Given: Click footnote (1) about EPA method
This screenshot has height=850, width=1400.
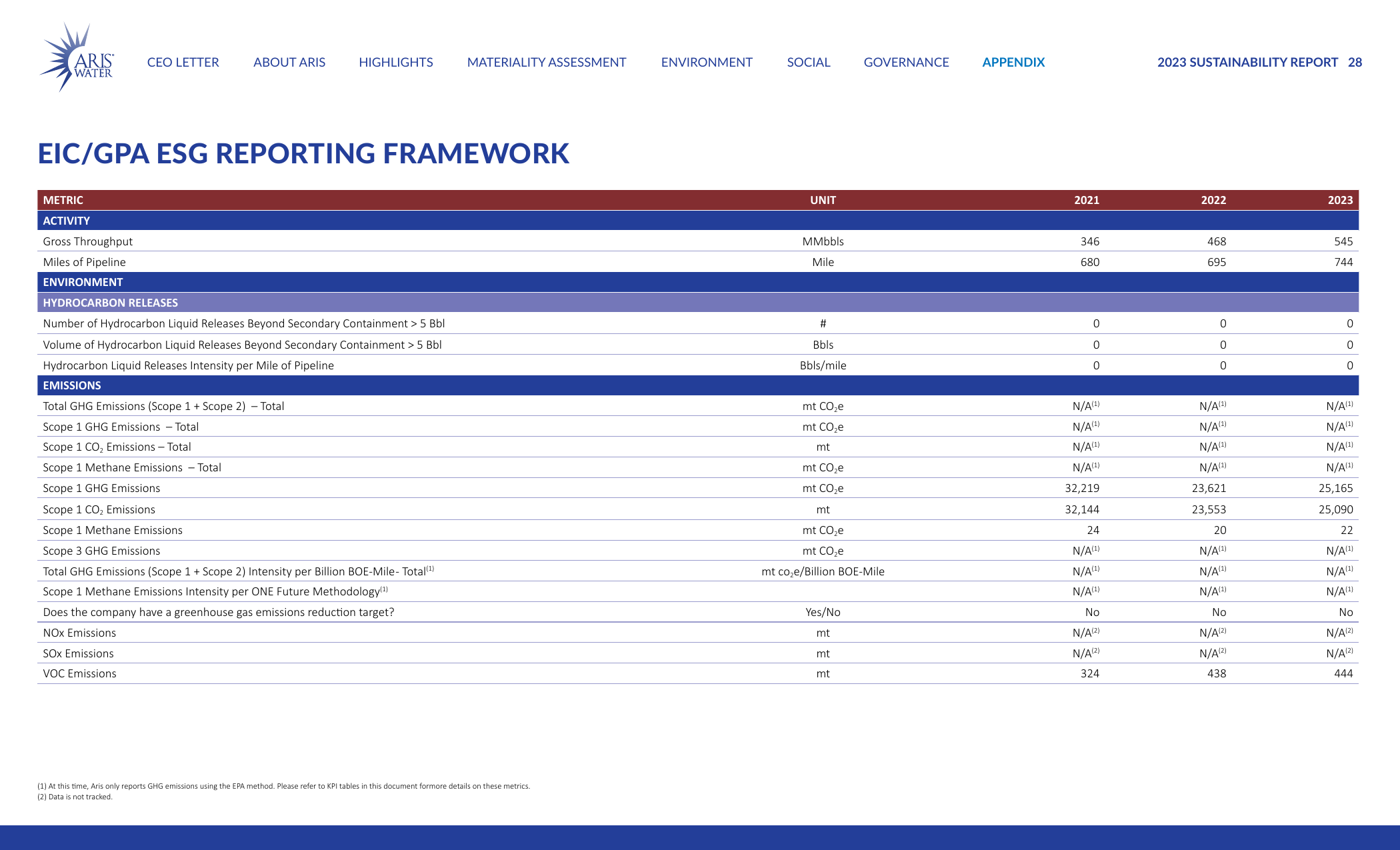Looking at the screenshot, I should [284, 786].
